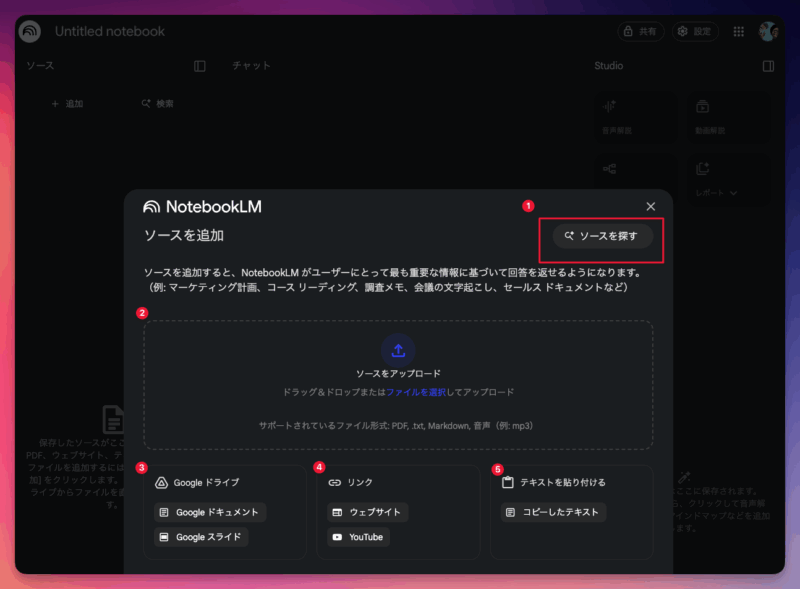Open 設定 settings with gear icon
Image resolution: width=800 pixels, height=589 pixels.
(x=695, y=32)
